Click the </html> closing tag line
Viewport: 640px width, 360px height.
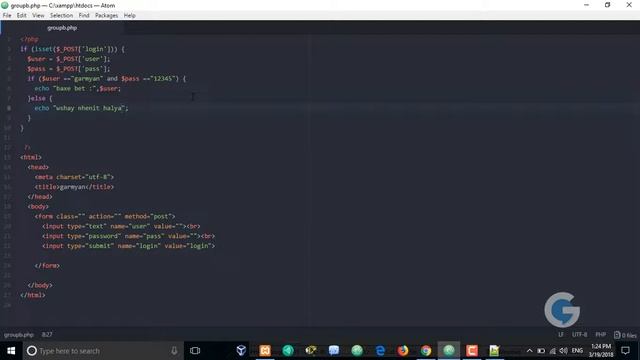pyautogui.click(x=33, y=295)
